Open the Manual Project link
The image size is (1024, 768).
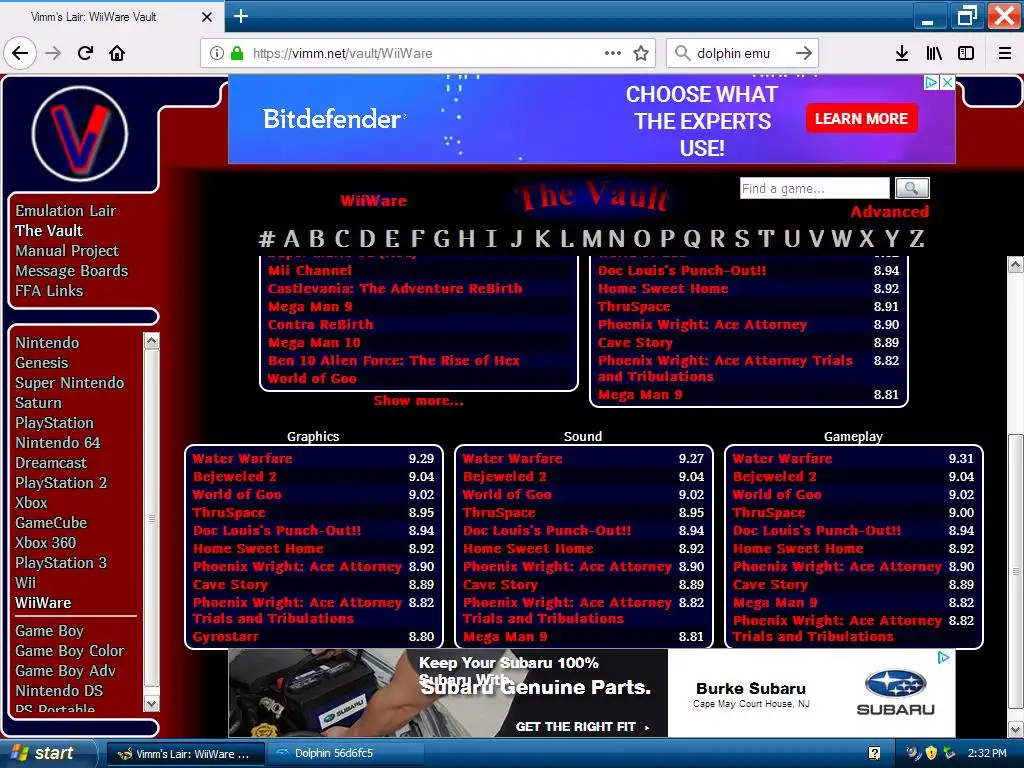pyautogui.click(x=67, y=251)
